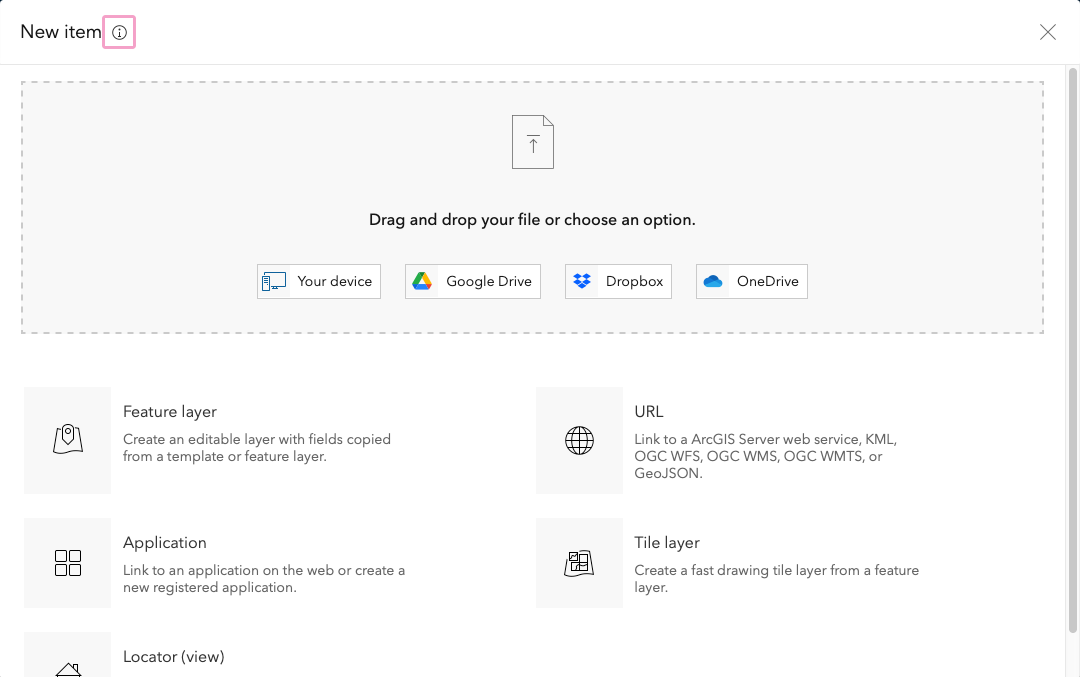Click the Tile layer icon
Image resolution: width=1080 pixels, height=677 pixels.
click(579, 563)
